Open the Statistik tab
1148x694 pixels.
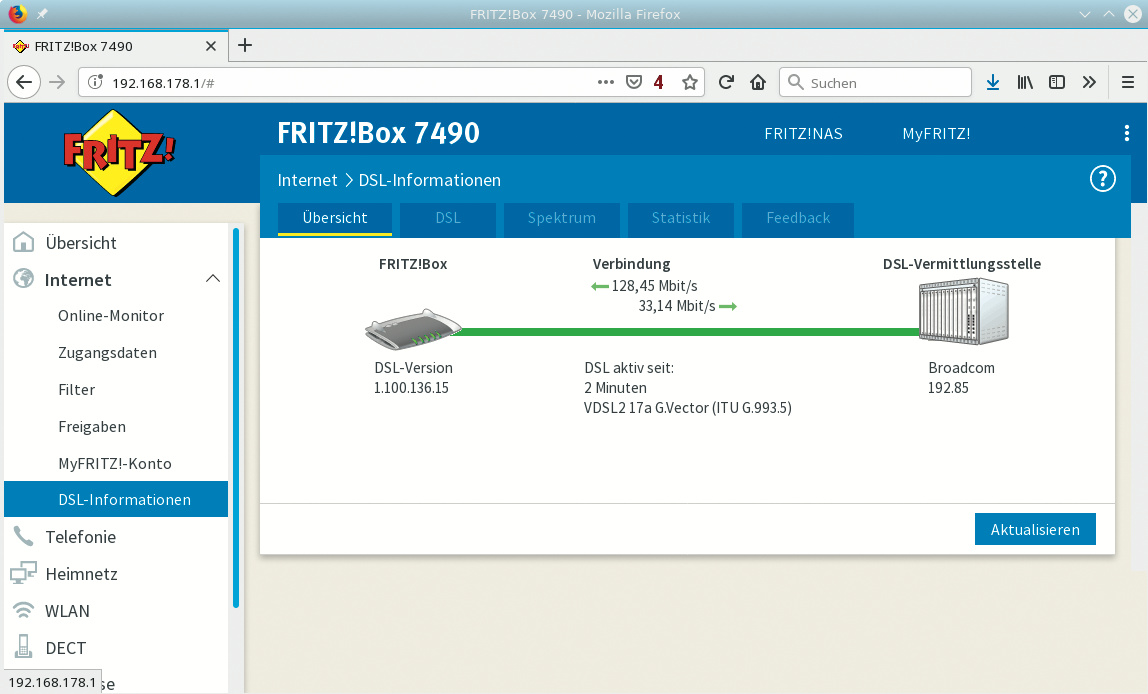point(681,218)
